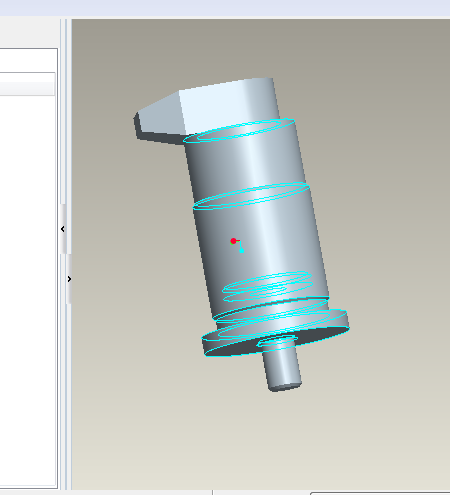This screenshot has height=495, width=450.
Task: Select the red spin center point on the model
Action: pos(233,241)
